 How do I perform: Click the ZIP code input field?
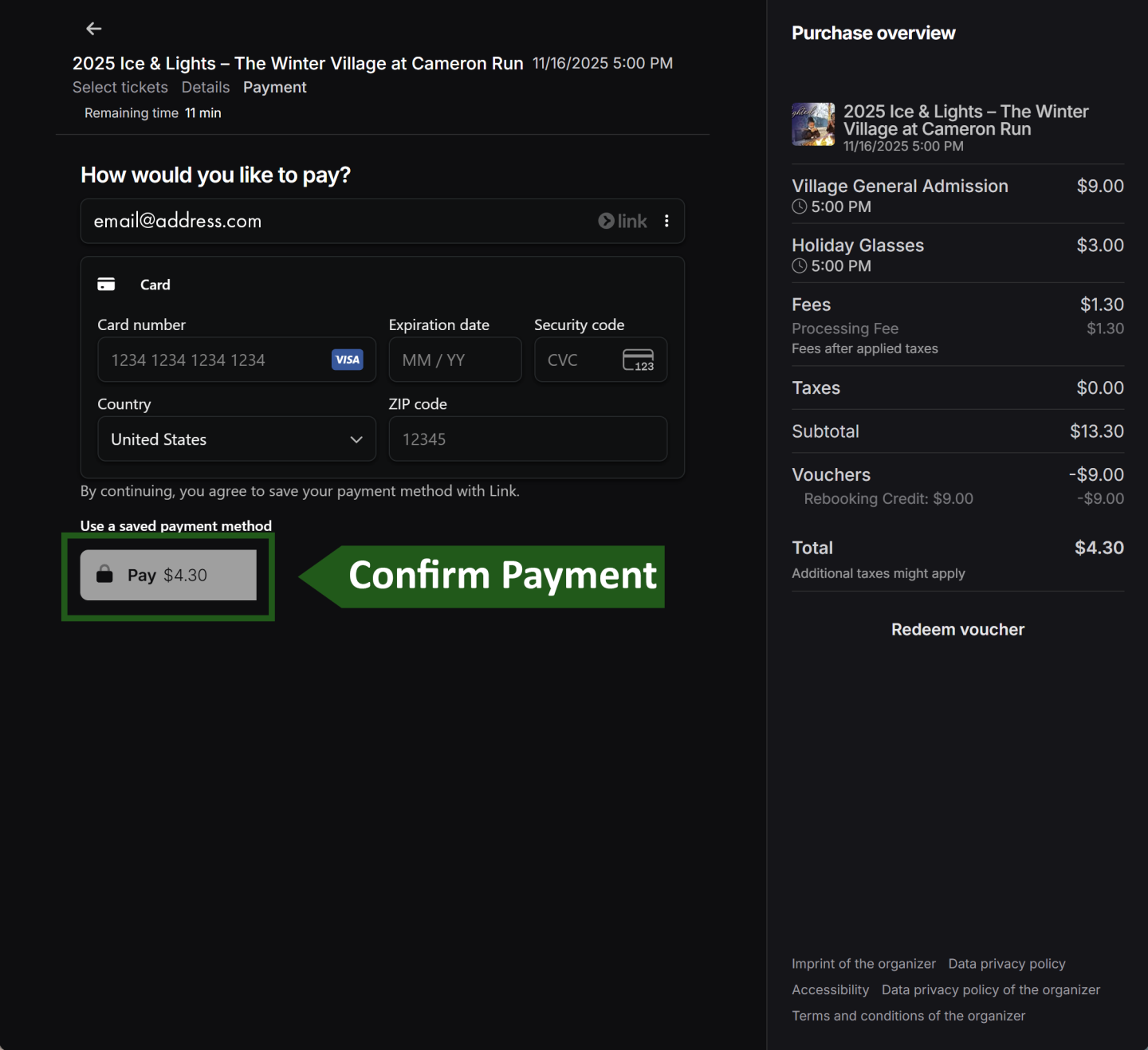coord(527,439)
